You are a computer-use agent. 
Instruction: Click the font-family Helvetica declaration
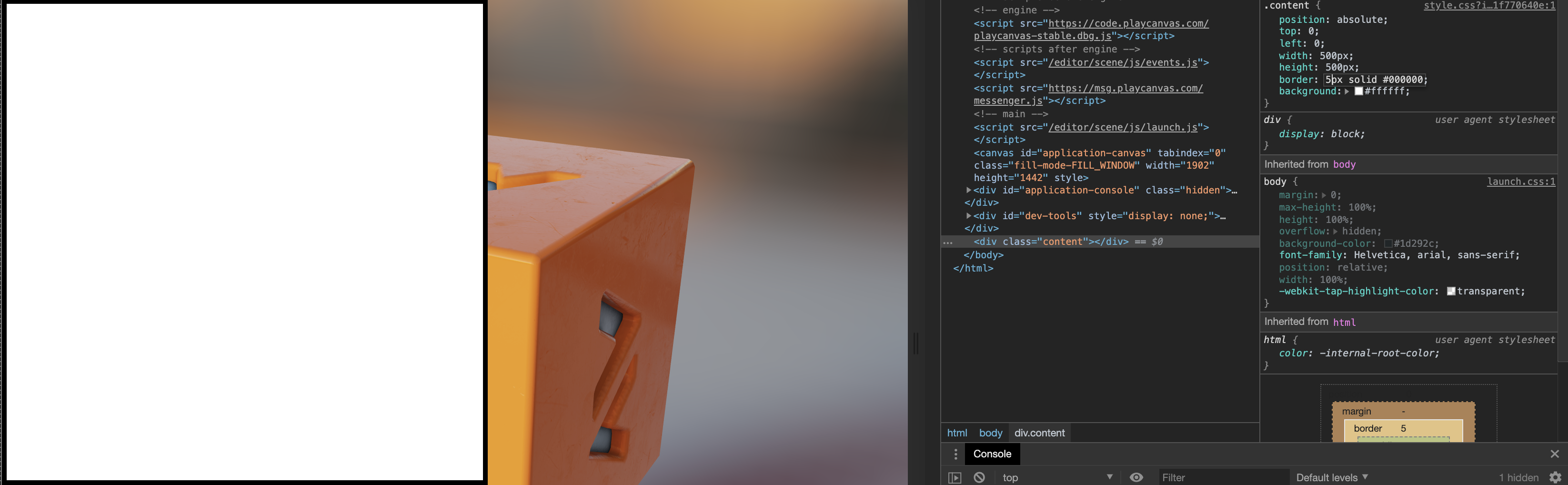pos(1399,255)
